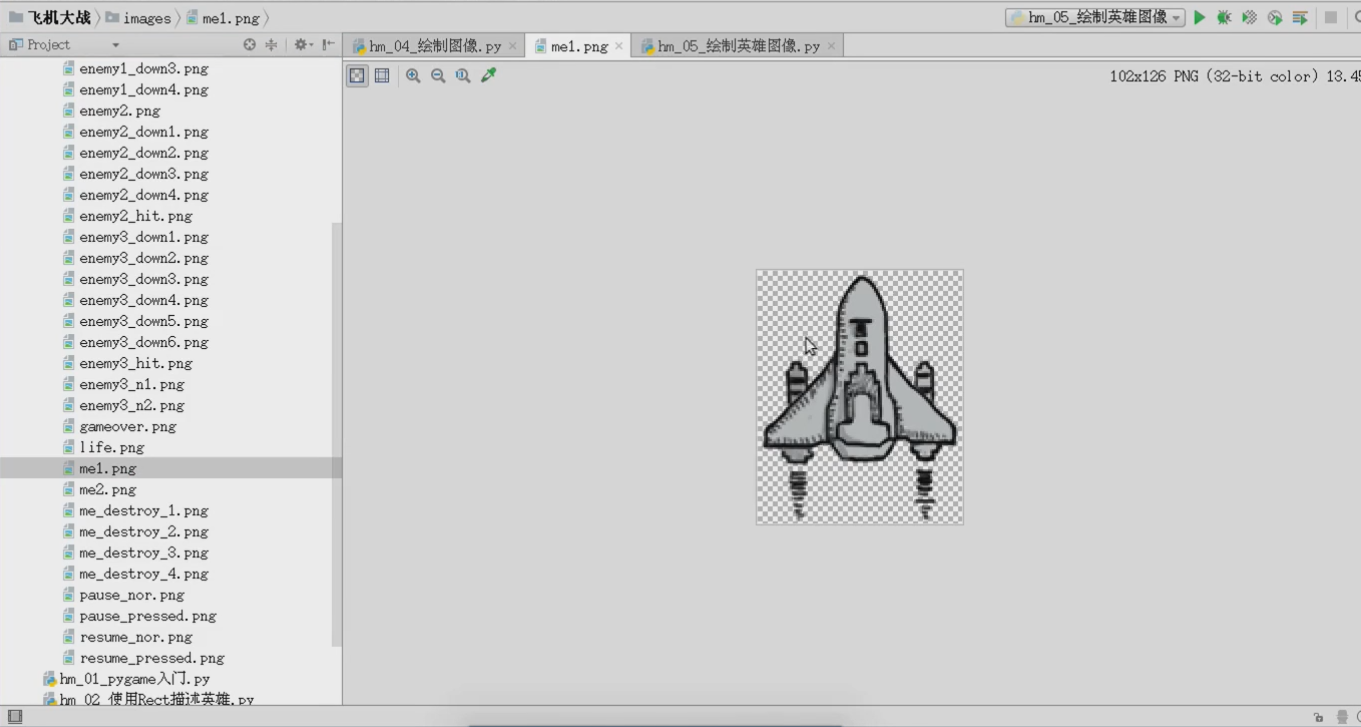Reset image to actual size
Screen dimensions: 1361x727
[x=463, y=76]
